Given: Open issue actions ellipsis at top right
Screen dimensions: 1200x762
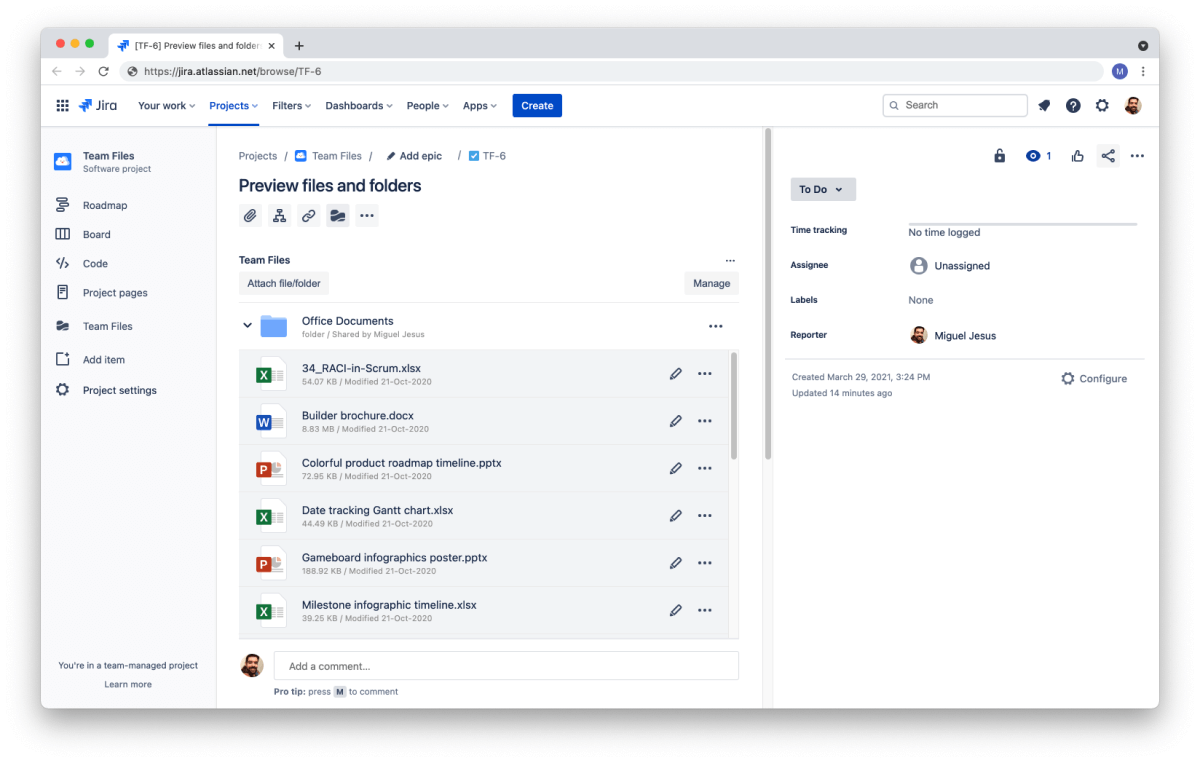Looking at the screenshot, I should [x=1137, y=156].
